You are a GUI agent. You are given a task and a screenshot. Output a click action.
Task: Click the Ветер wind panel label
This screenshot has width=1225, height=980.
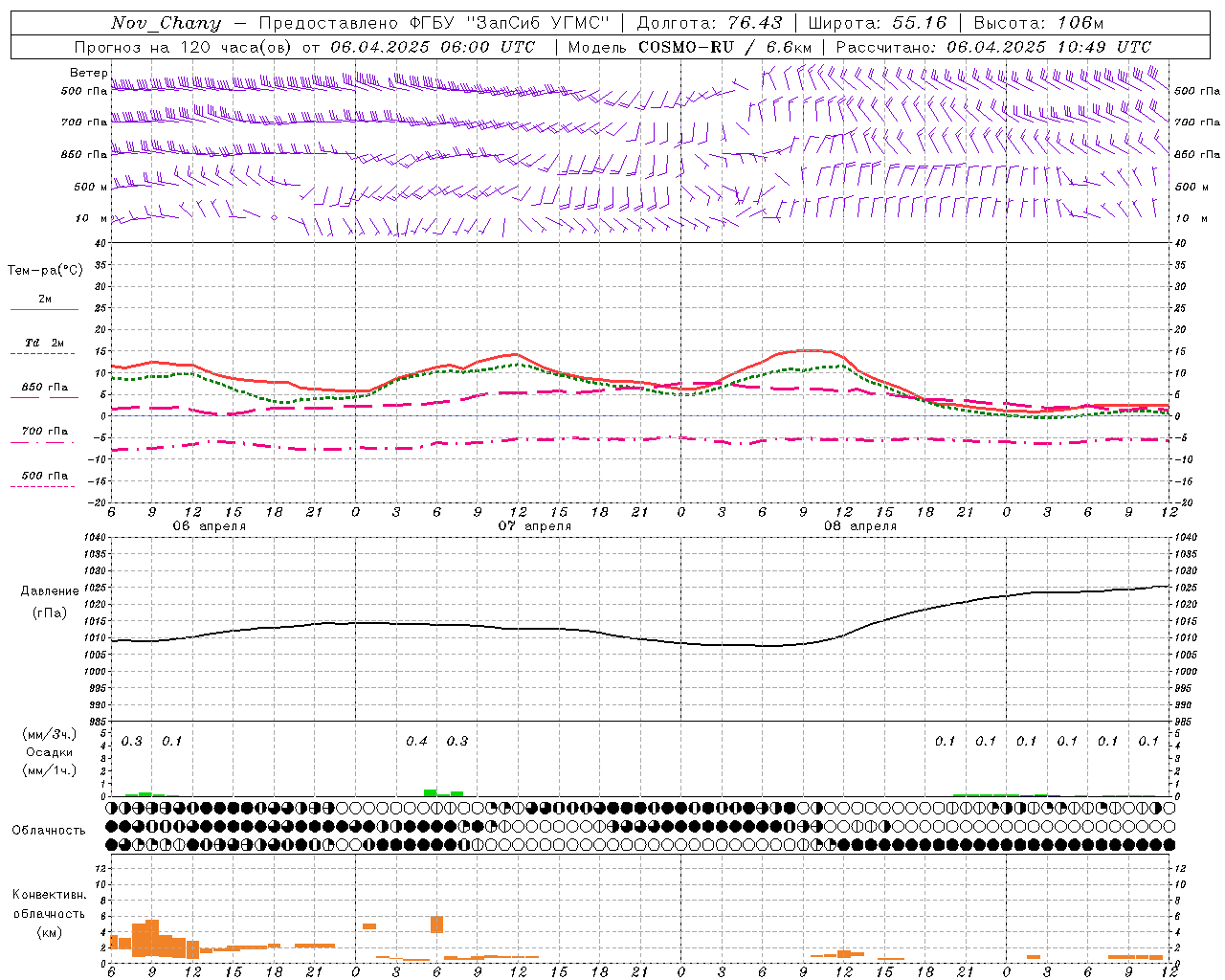pyautogui.click(x=89, y=73)
